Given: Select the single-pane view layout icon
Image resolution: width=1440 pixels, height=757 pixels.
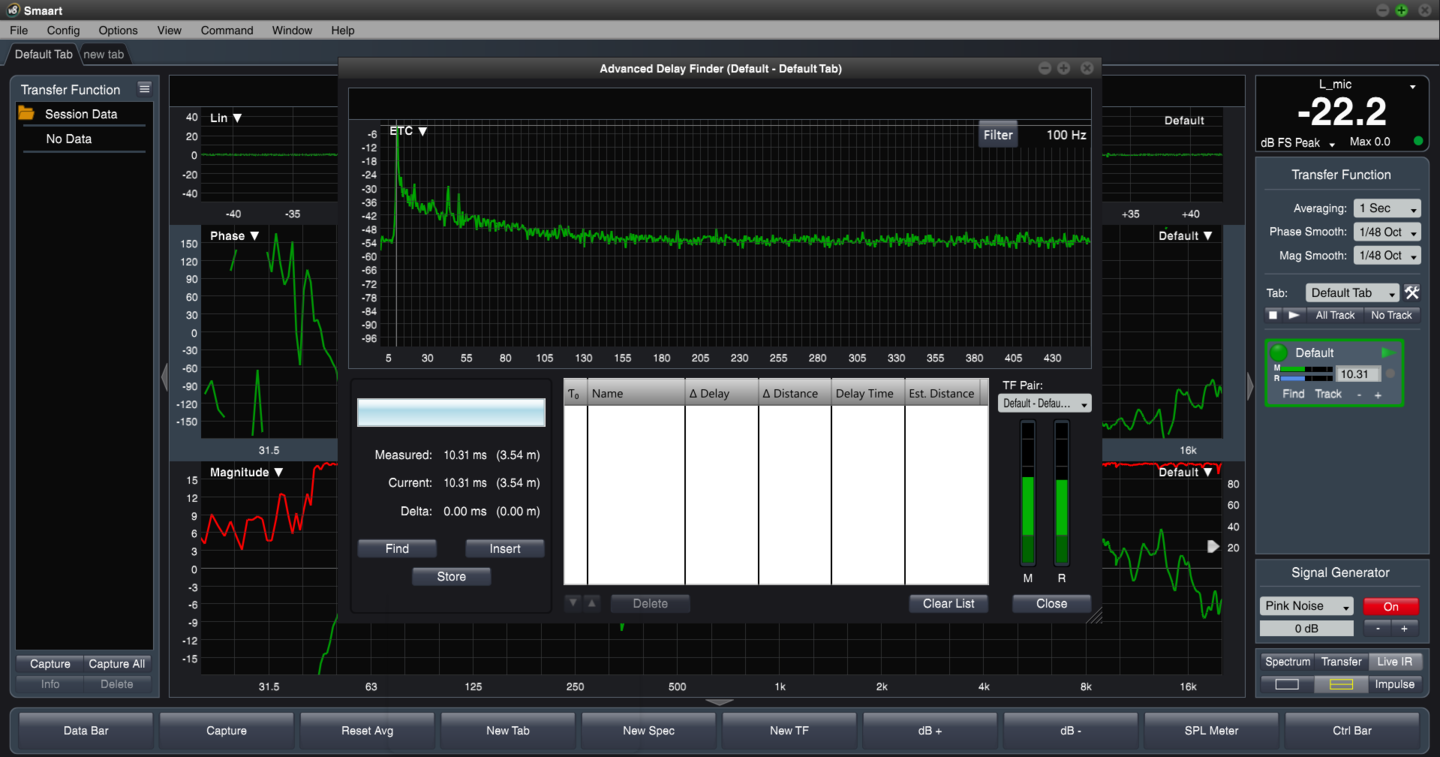Looking at the screenshot, I should click(1287, 685).
